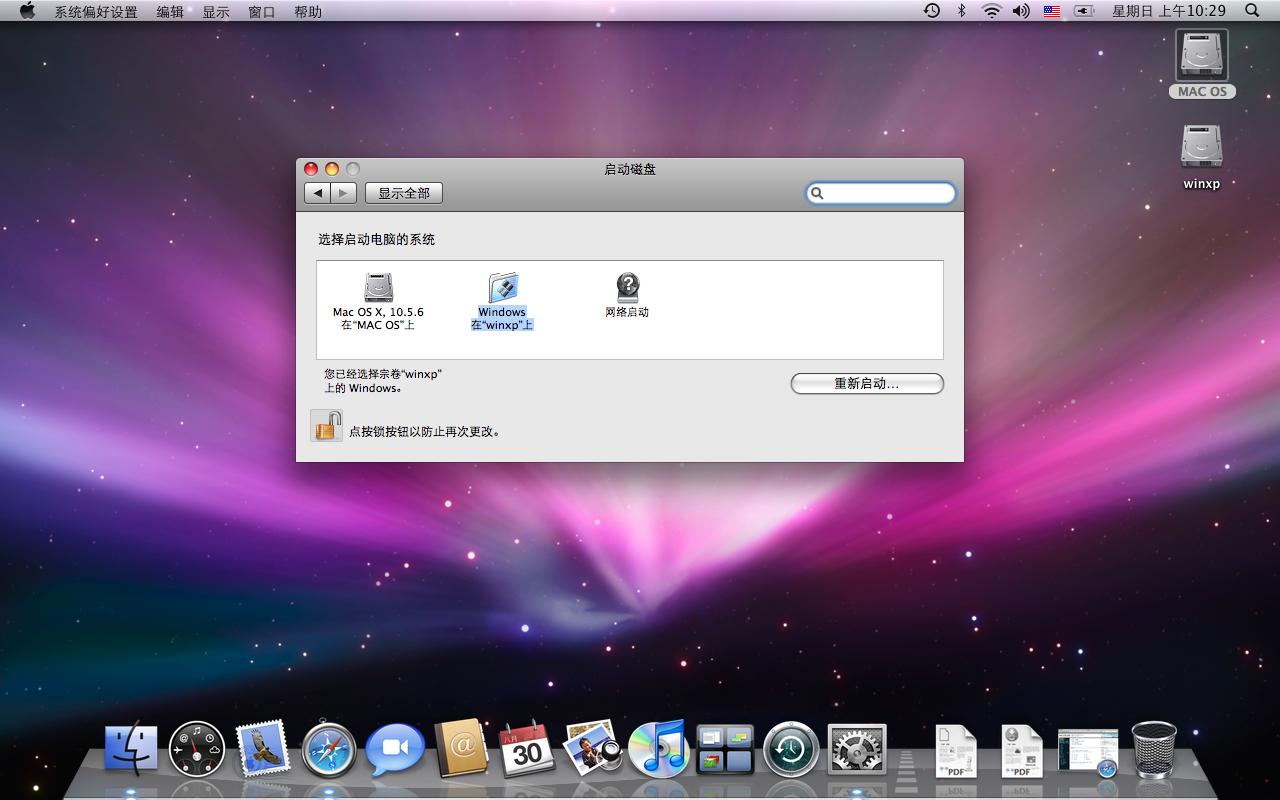Image resolution: width=1280 pixels, height=800 pixels.
Task: Open iCal from the Dock
Action: [527, 748]
